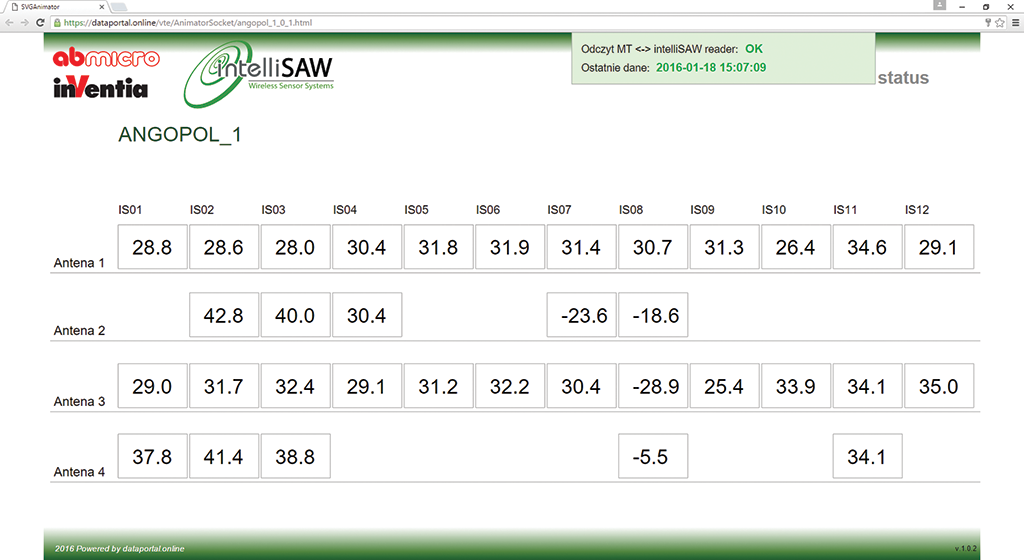Screen dimensions: 1024x560
Task: Click the browser back arrow
Action: click(9, 21)
